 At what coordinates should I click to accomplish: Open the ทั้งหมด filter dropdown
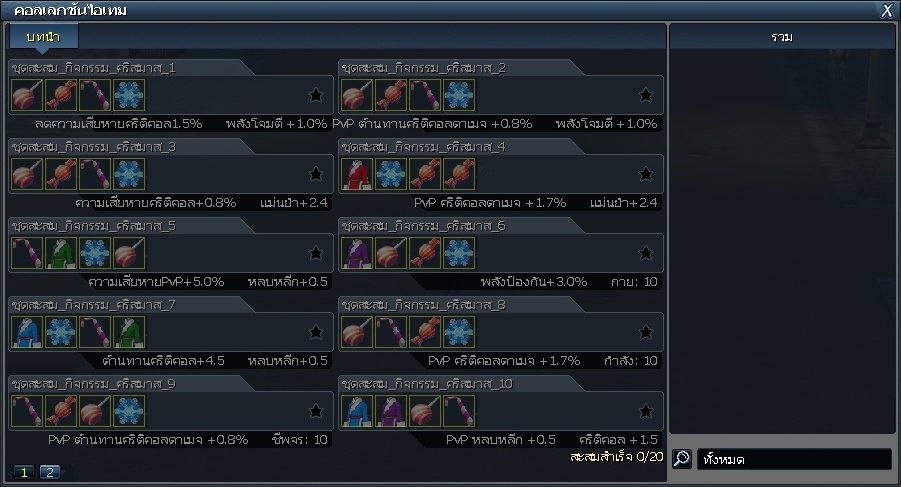(x=794, y=459)
